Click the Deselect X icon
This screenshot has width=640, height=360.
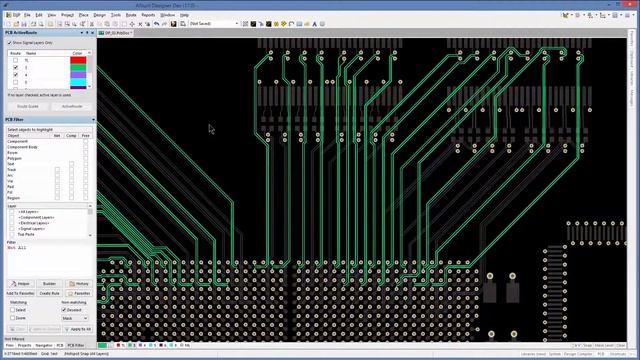[140, 24]
